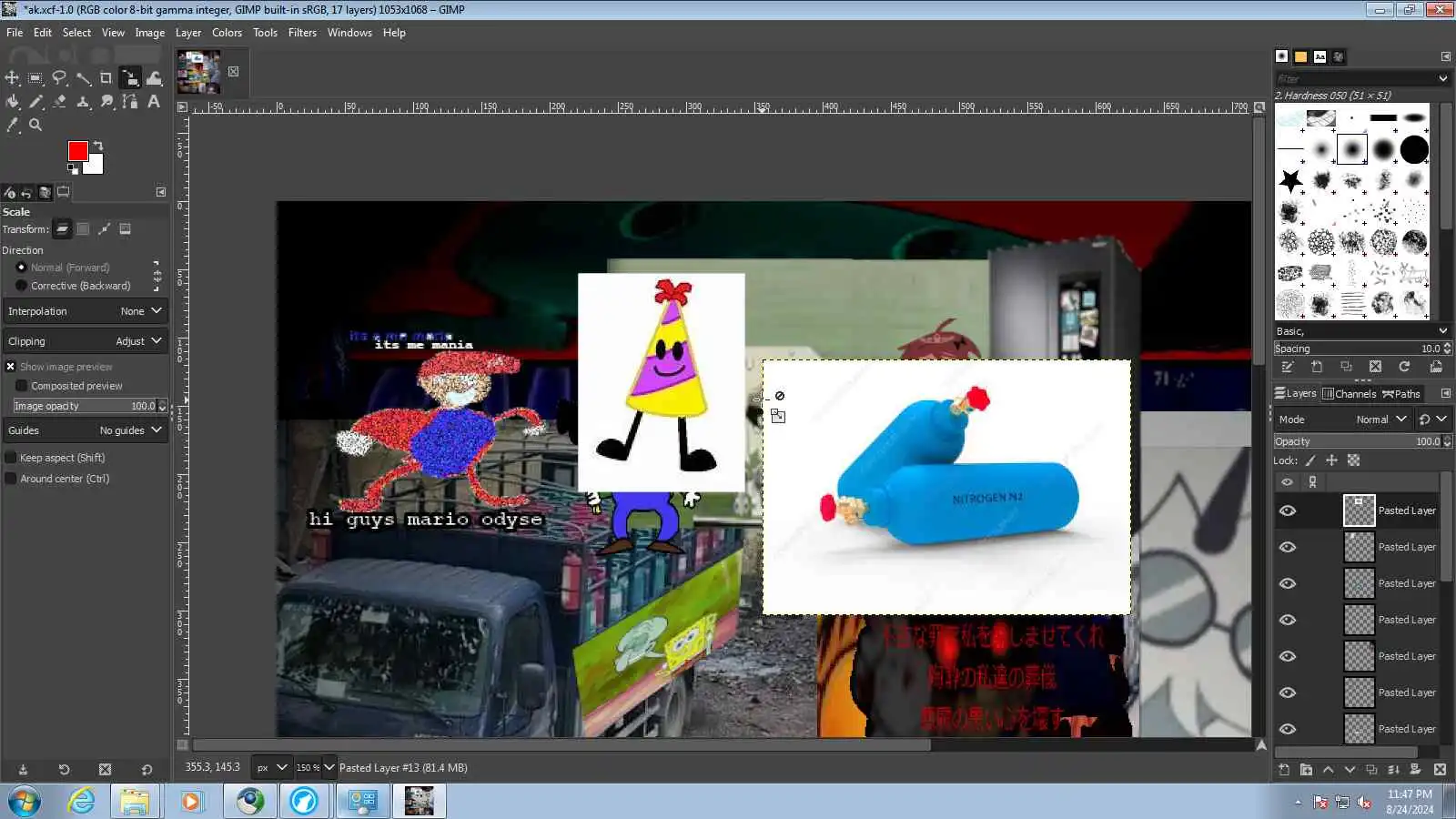Edit the selected brush
This screenshot has height=819, width=1456.
pyautogui.click(x=1288, y=367)
